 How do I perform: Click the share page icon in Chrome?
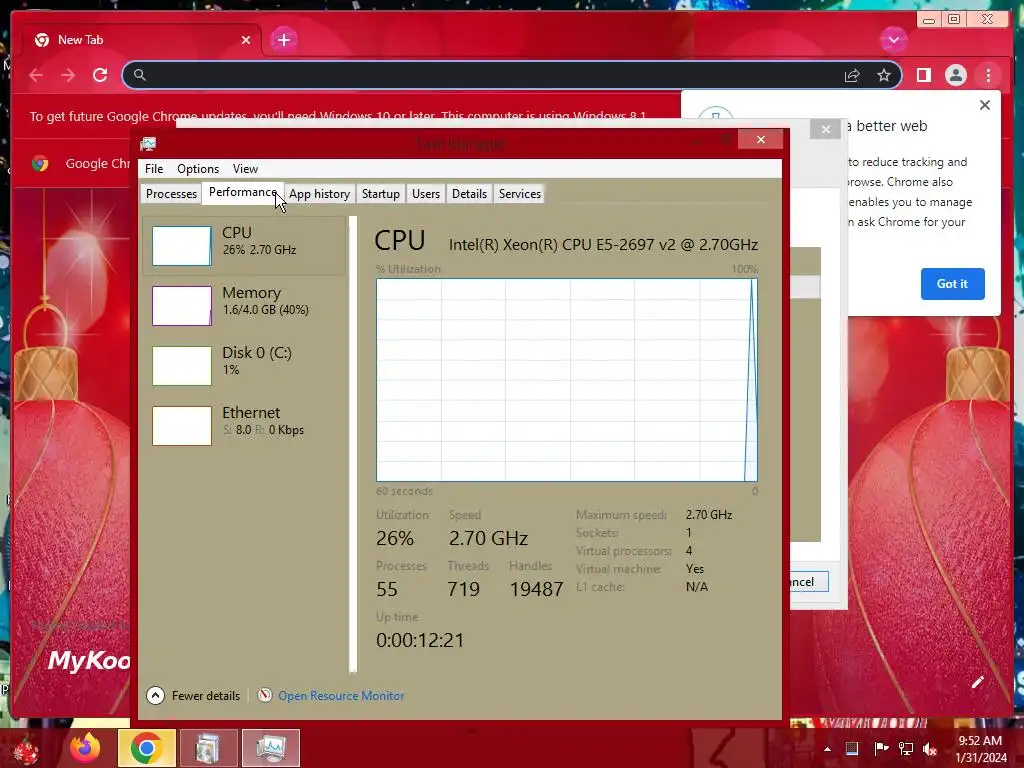point(852,76)
